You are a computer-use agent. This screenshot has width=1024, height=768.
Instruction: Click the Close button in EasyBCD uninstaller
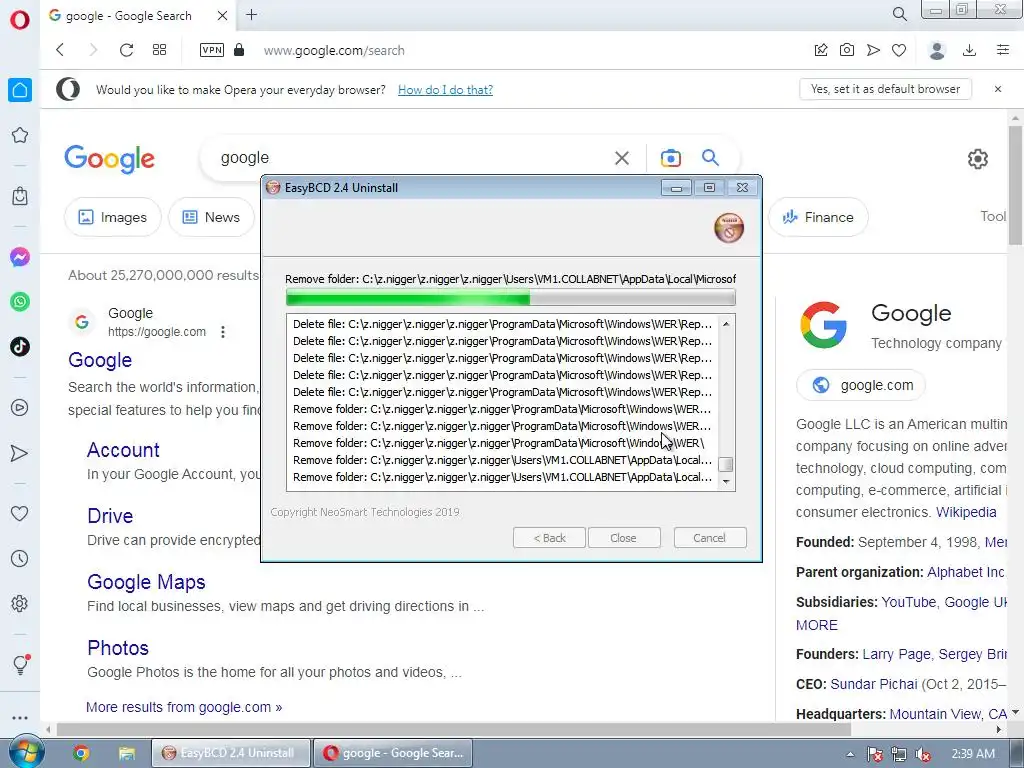click(x=624, y=538)
